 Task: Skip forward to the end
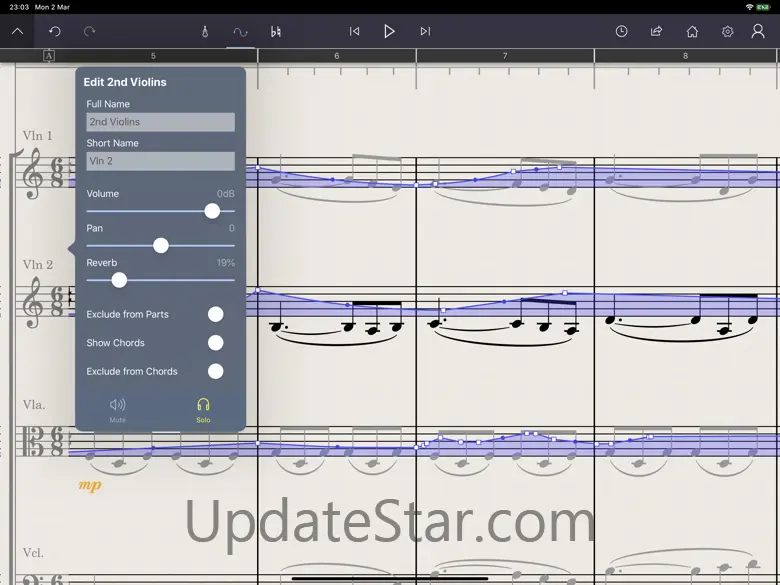(x=425, y=31)
